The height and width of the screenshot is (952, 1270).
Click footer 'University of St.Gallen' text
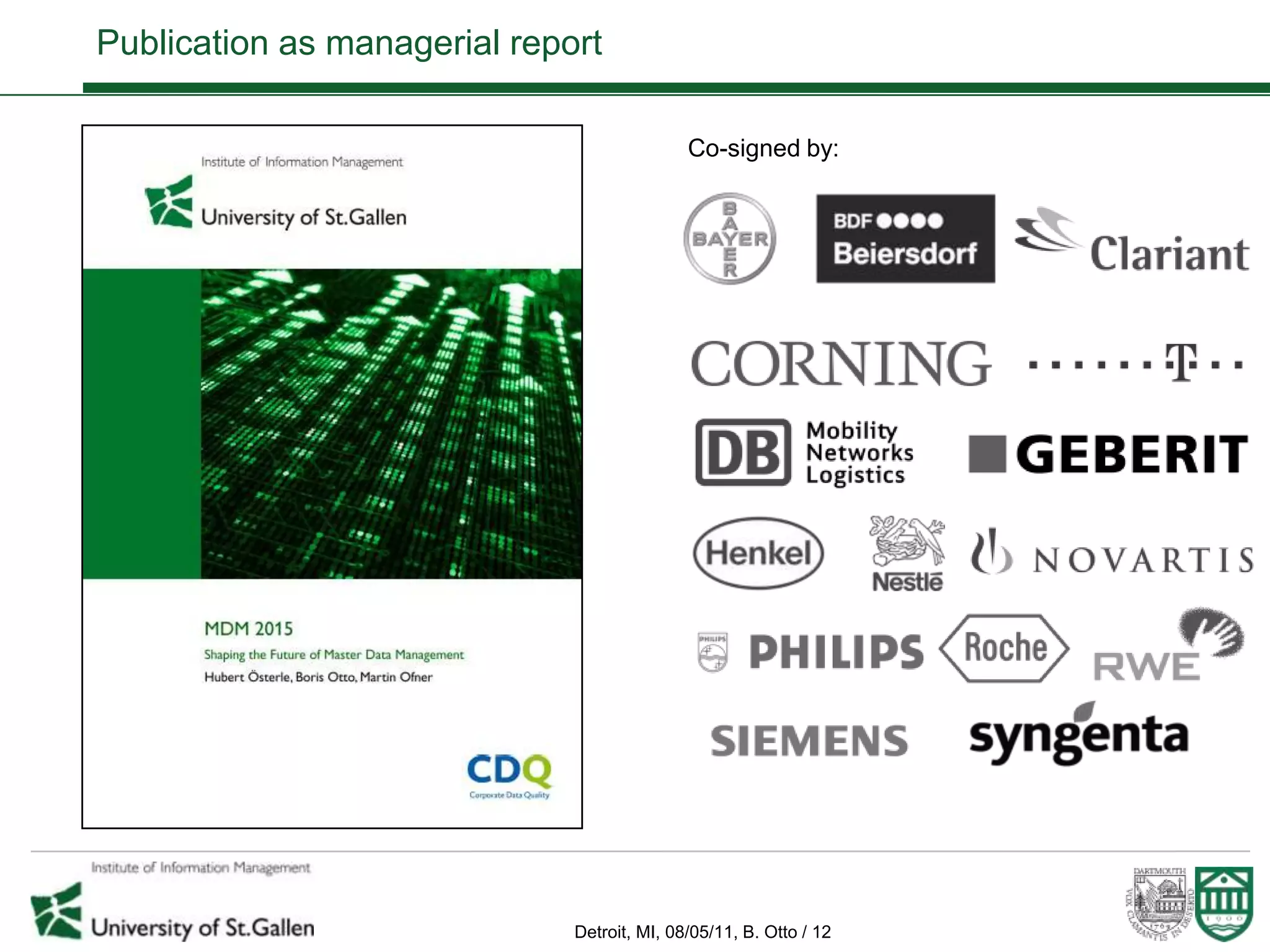(203, 928)
